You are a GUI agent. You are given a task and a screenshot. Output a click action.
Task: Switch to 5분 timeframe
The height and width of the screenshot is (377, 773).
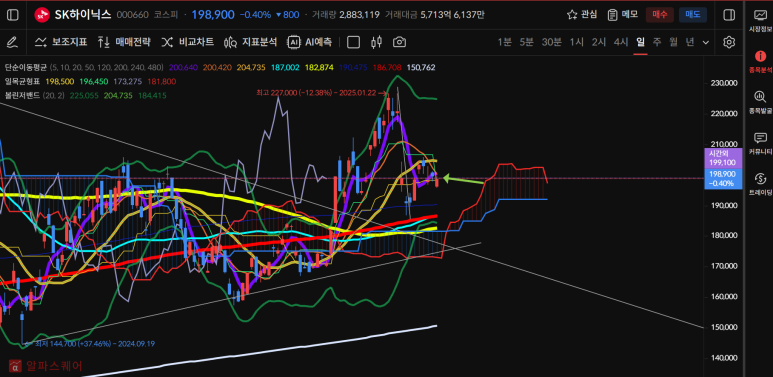(x=526, y=42)
